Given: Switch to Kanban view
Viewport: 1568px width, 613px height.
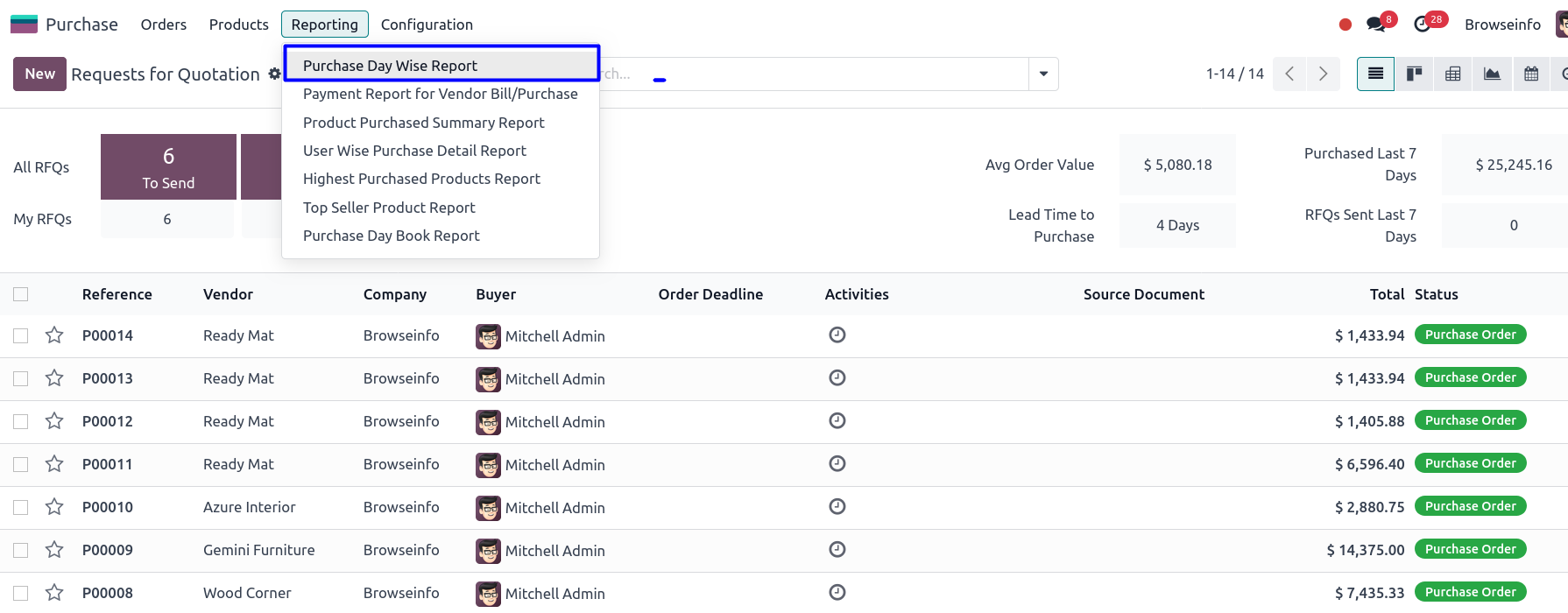Looking at the screenshot, I should click(1414, 74).
